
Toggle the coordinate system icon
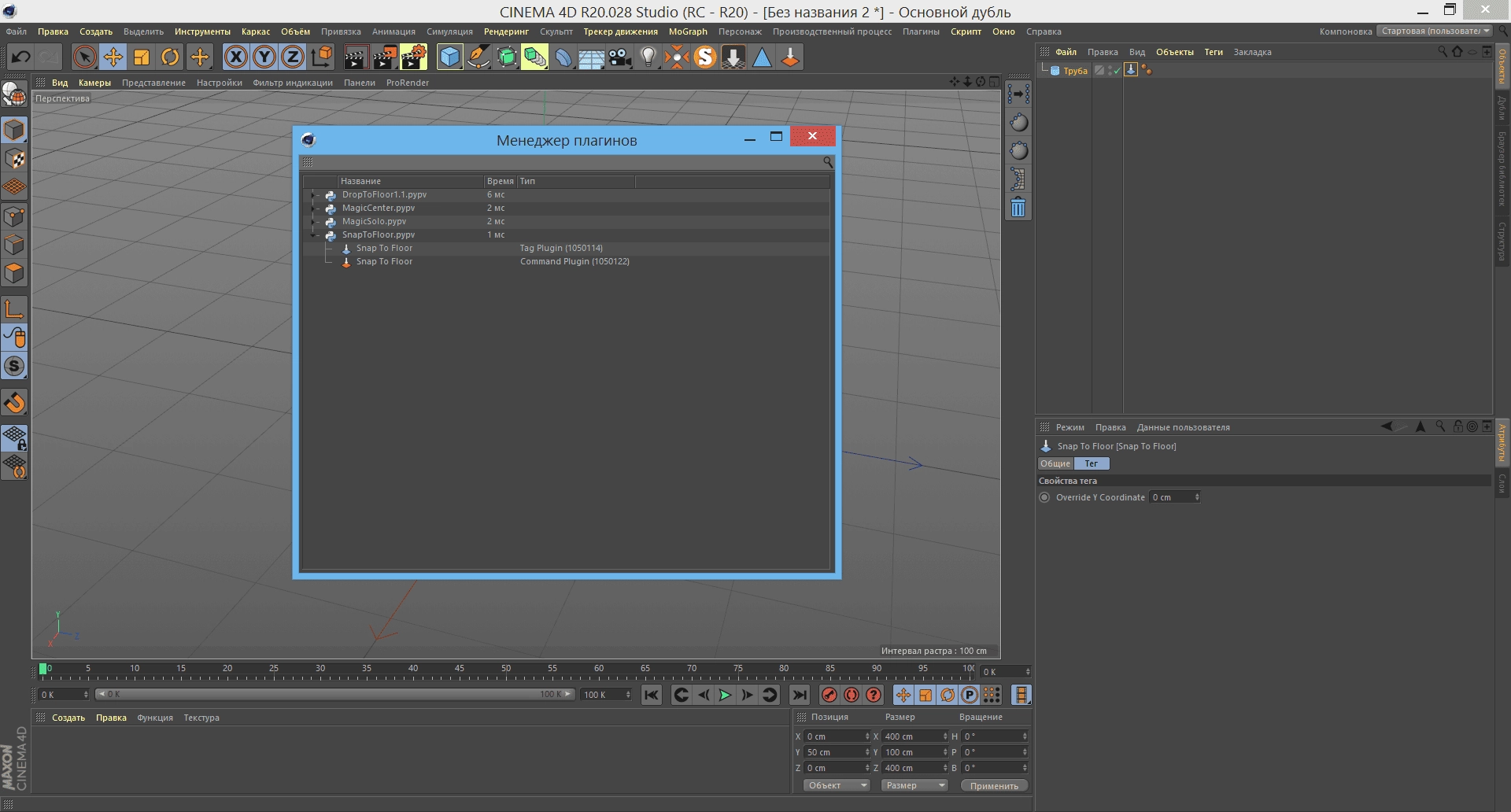pyautogui.click(x=322, y=57)
